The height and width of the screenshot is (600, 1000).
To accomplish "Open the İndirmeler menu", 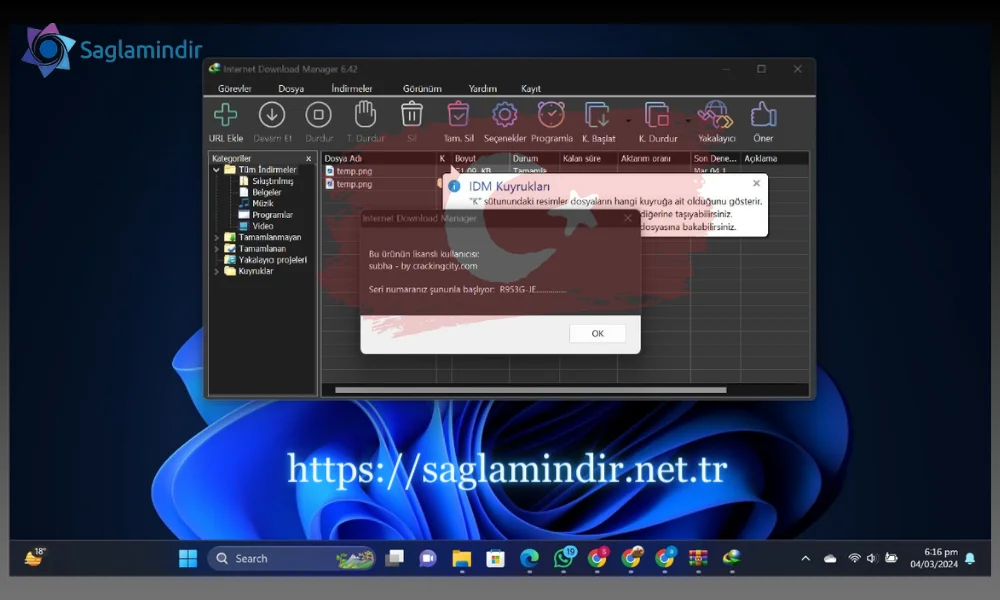I will point(351,89).
